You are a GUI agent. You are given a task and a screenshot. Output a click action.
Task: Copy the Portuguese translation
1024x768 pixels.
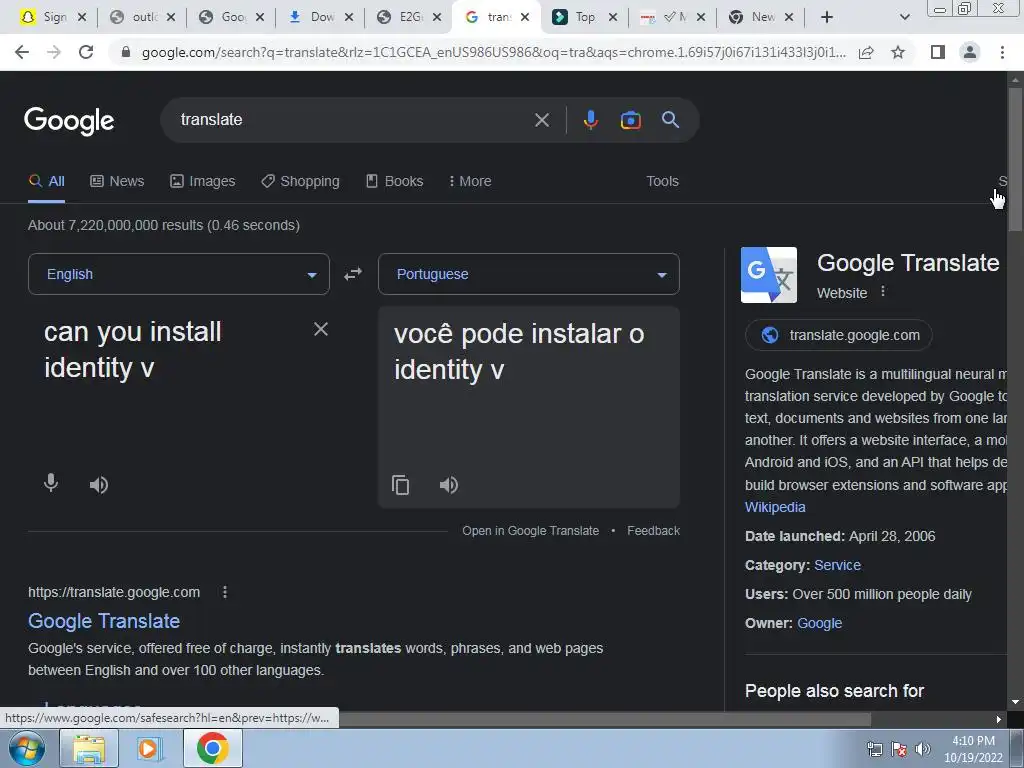point(400,485)
